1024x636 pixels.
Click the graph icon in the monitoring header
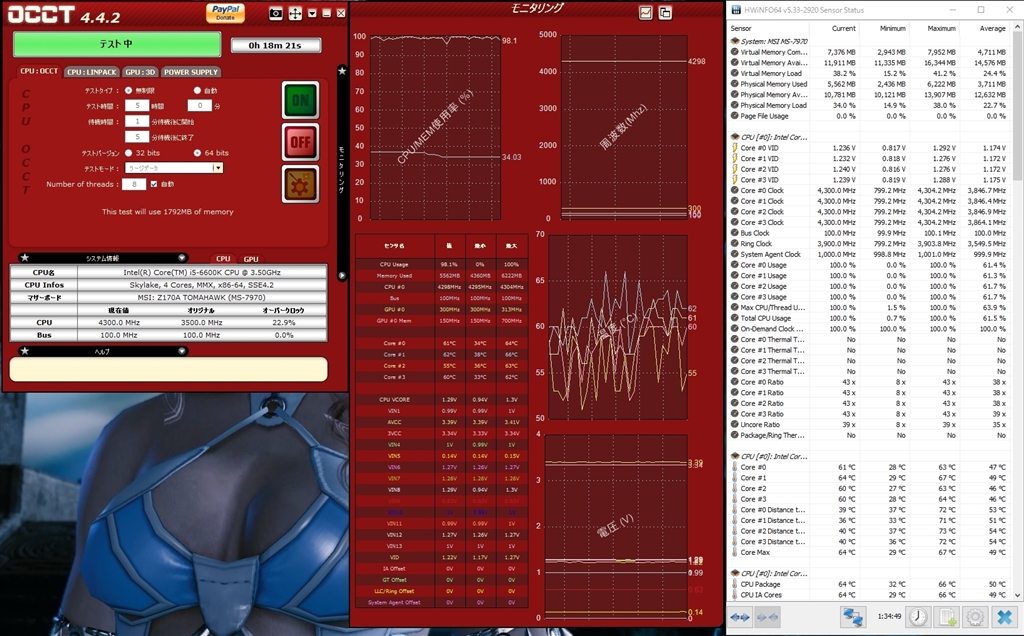pos(645,12)
